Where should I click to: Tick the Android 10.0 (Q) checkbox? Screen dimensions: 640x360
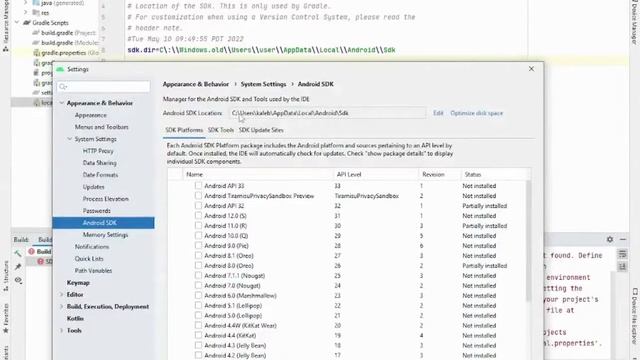198,236
